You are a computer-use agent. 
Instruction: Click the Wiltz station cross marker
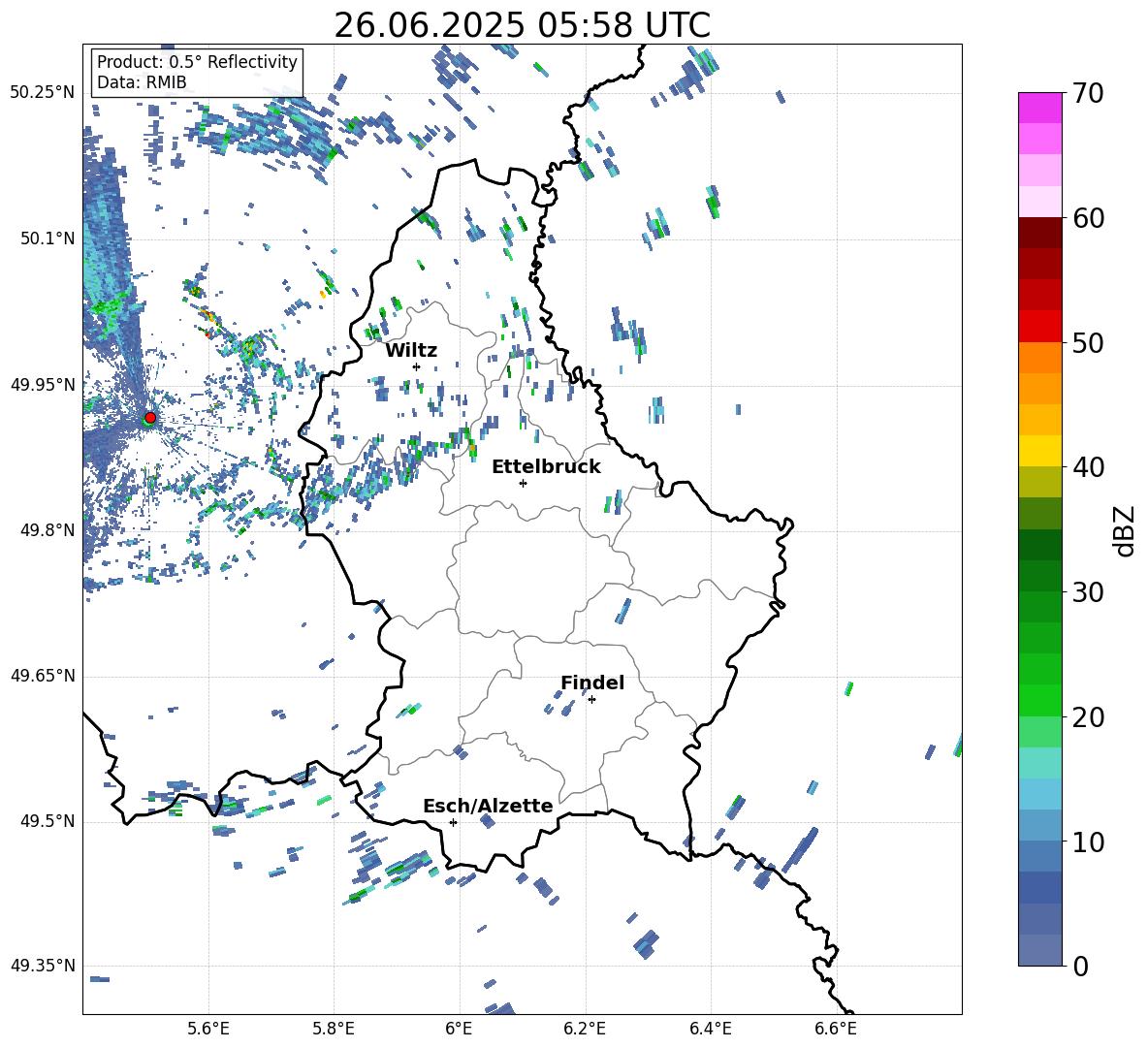point(417,366)
